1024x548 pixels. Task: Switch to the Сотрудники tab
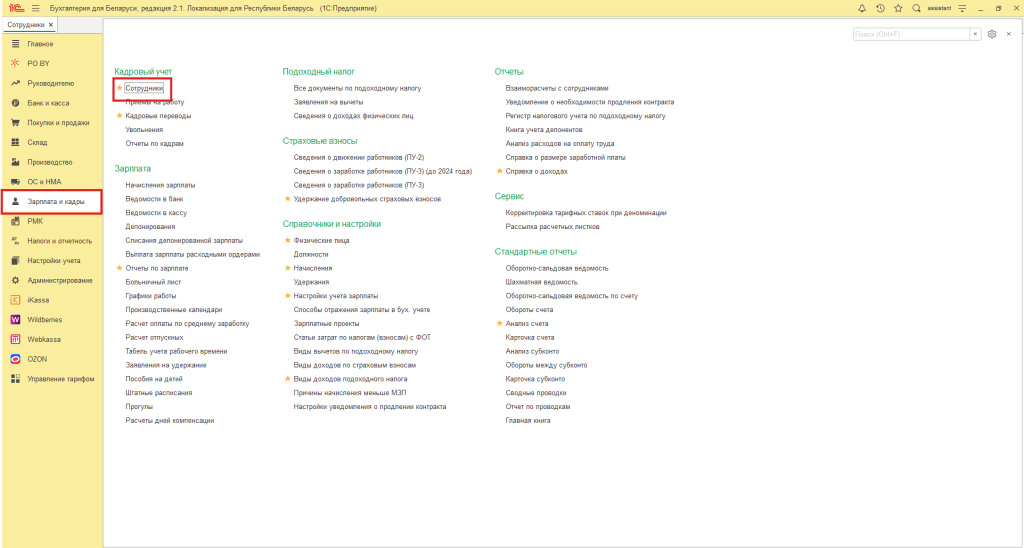coord(26,25)
